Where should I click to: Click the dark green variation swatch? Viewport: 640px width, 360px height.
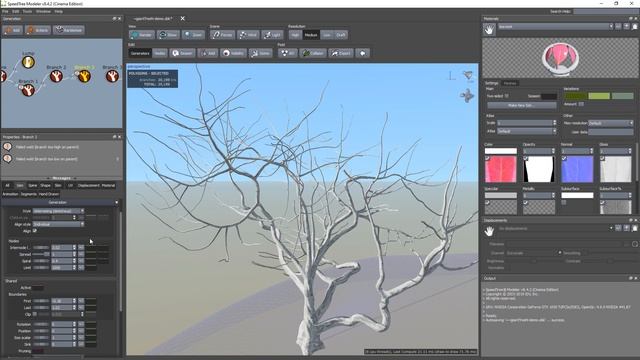(576, 96)
